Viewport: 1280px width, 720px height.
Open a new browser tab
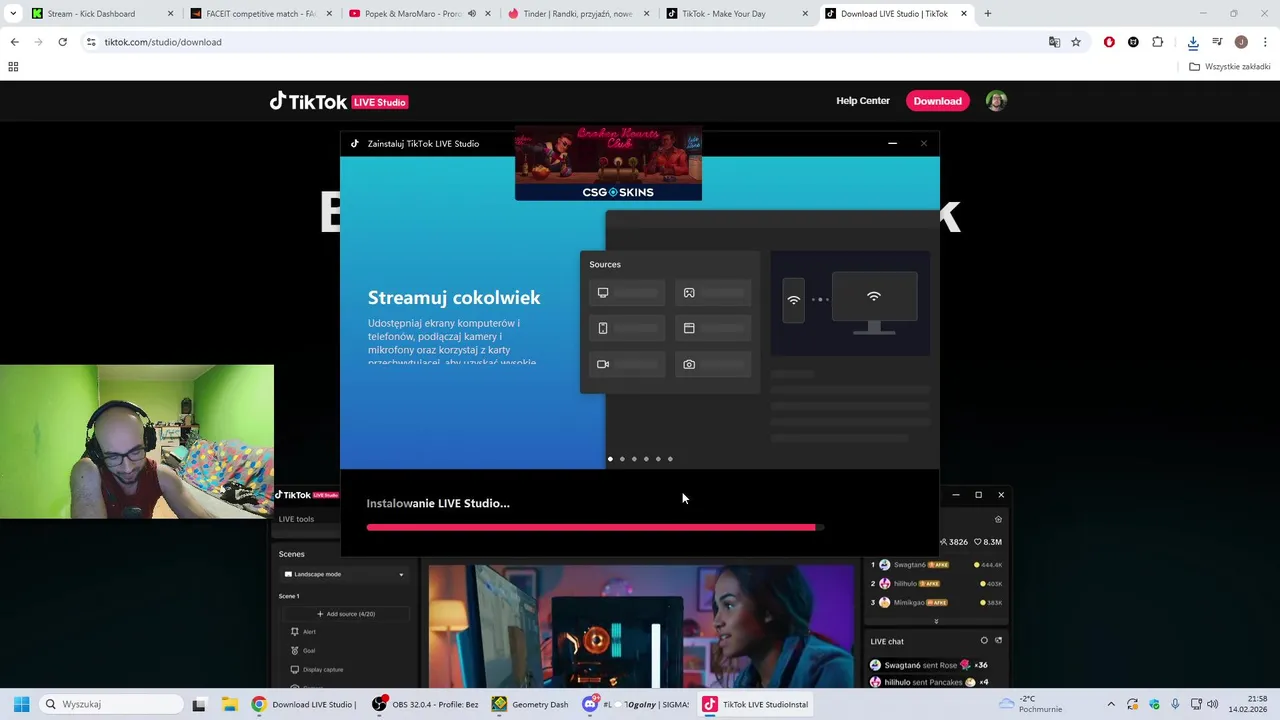[988, 14]
